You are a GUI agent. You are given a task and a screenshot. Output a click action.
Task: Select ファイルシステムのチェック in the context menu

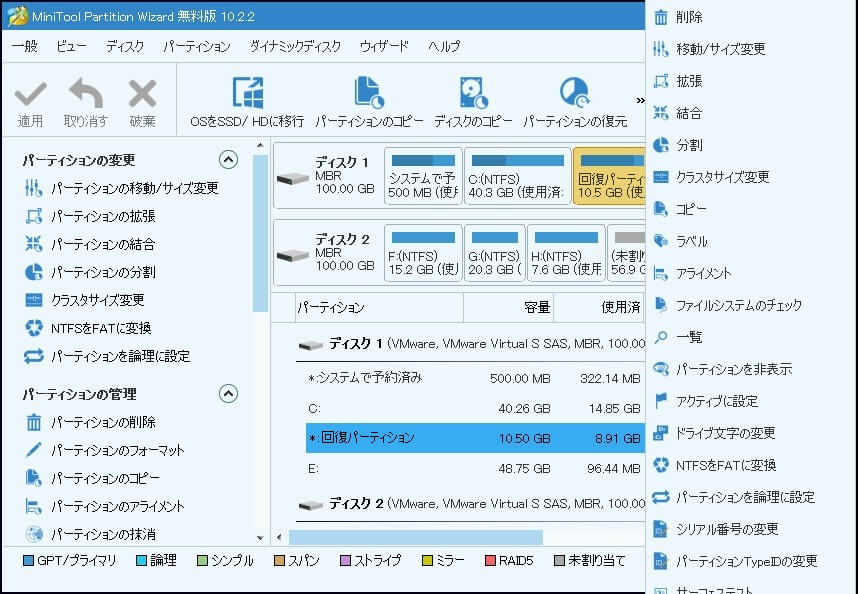[x=728, y=305]
